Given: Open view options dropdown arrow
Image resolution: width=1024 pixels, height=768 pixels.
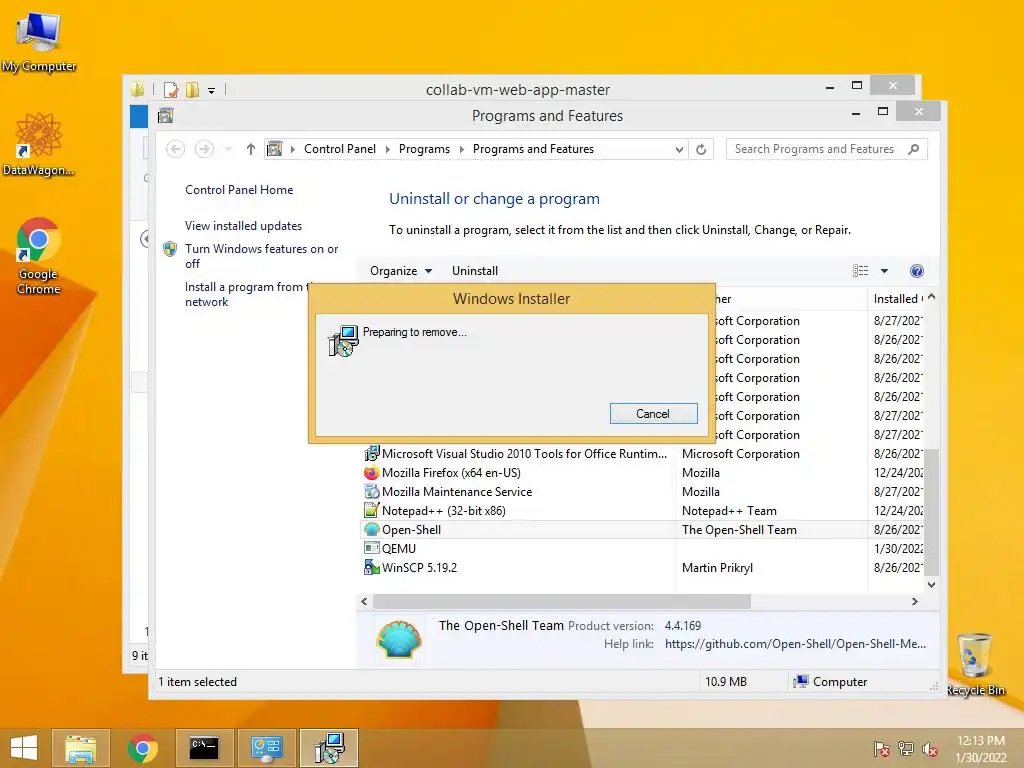Looking at the screenshot, I should (x=884, y=270).
